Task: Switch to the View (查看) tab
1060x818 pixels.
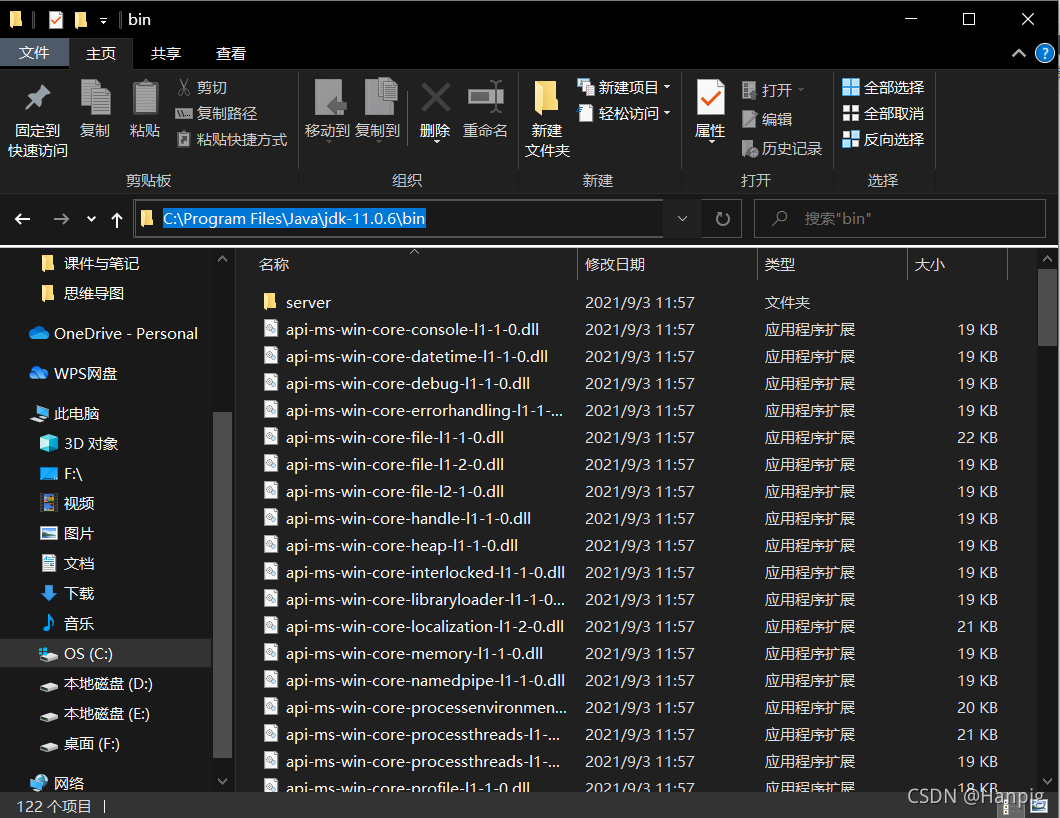Action: click(x=231, y=53)
